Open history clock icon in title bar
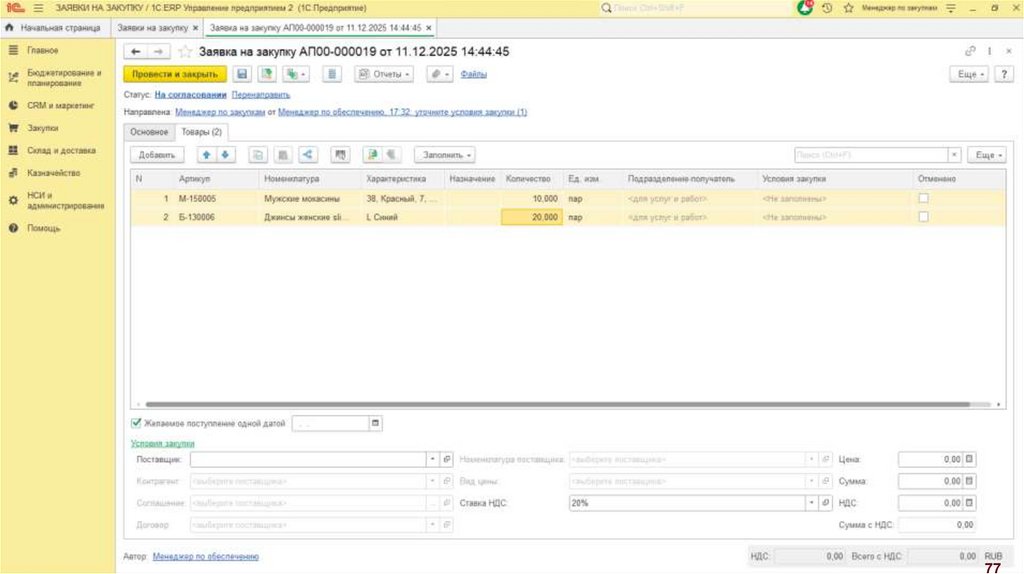This screenshot has width=1024, height=574. pyautogui.click(x=827, y=8)
